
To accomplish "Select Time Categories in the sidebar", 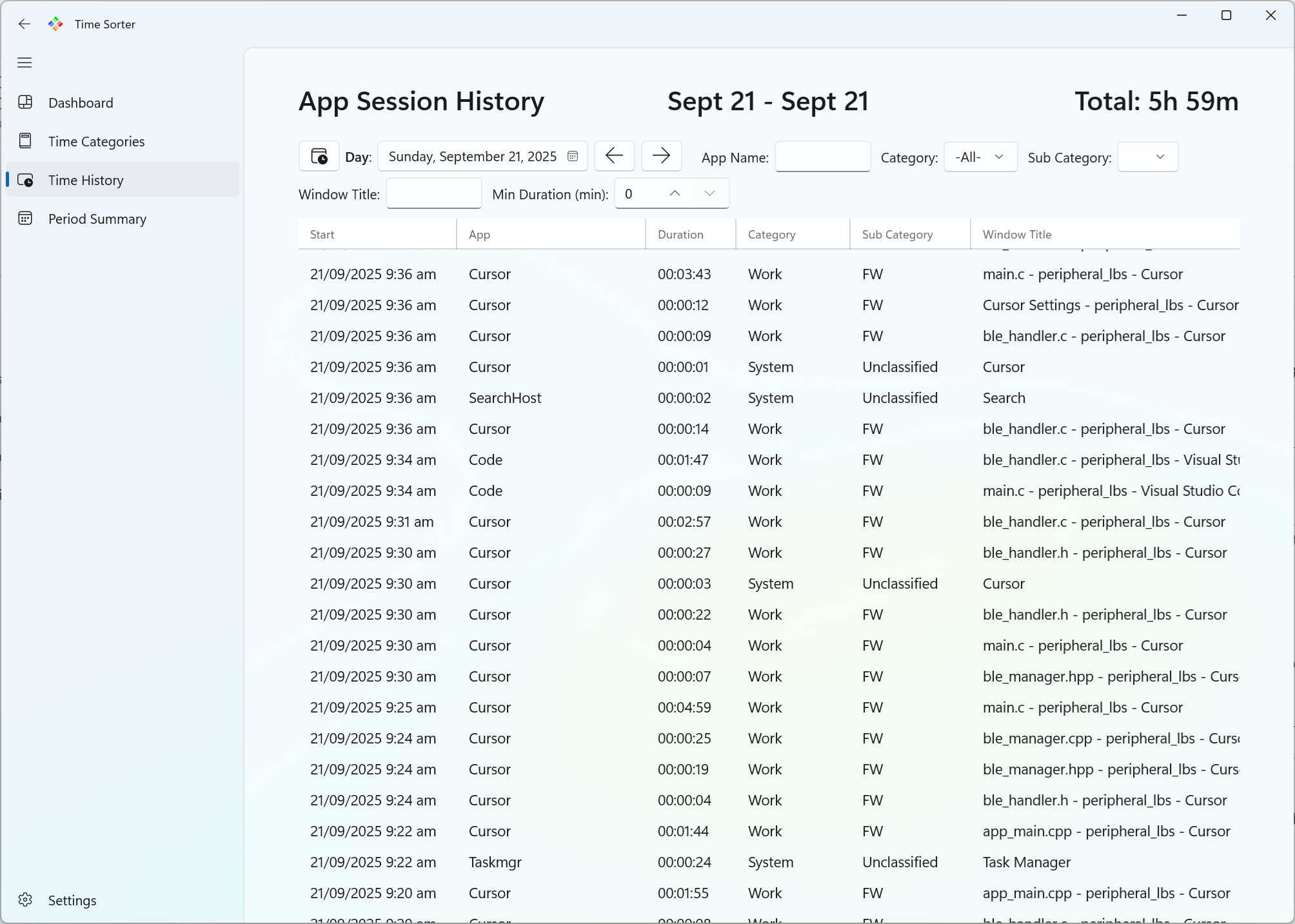I will tap(95, 141).
